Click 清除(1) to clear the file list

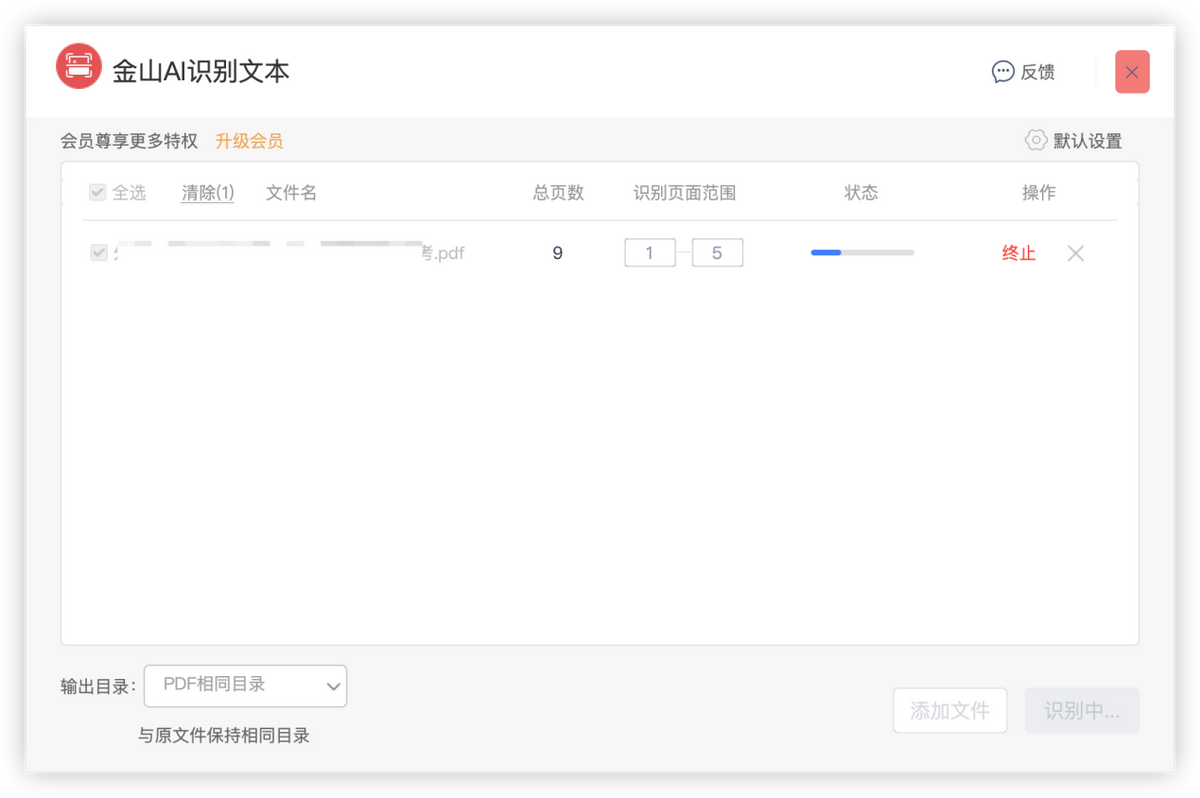click(x=208, y=193)
